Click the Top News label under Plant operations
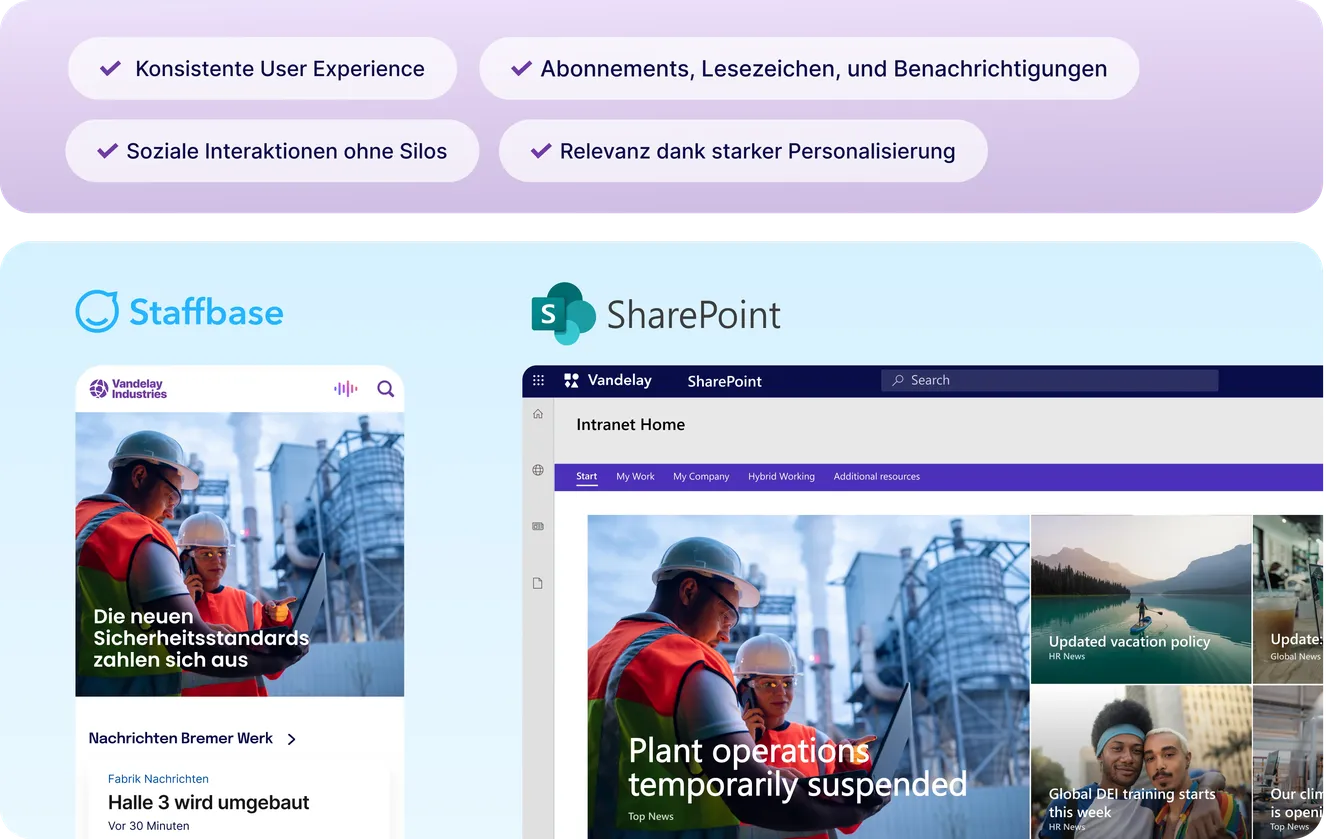The width and height of the screenshot is (1328, 839). tap(651, 816)
